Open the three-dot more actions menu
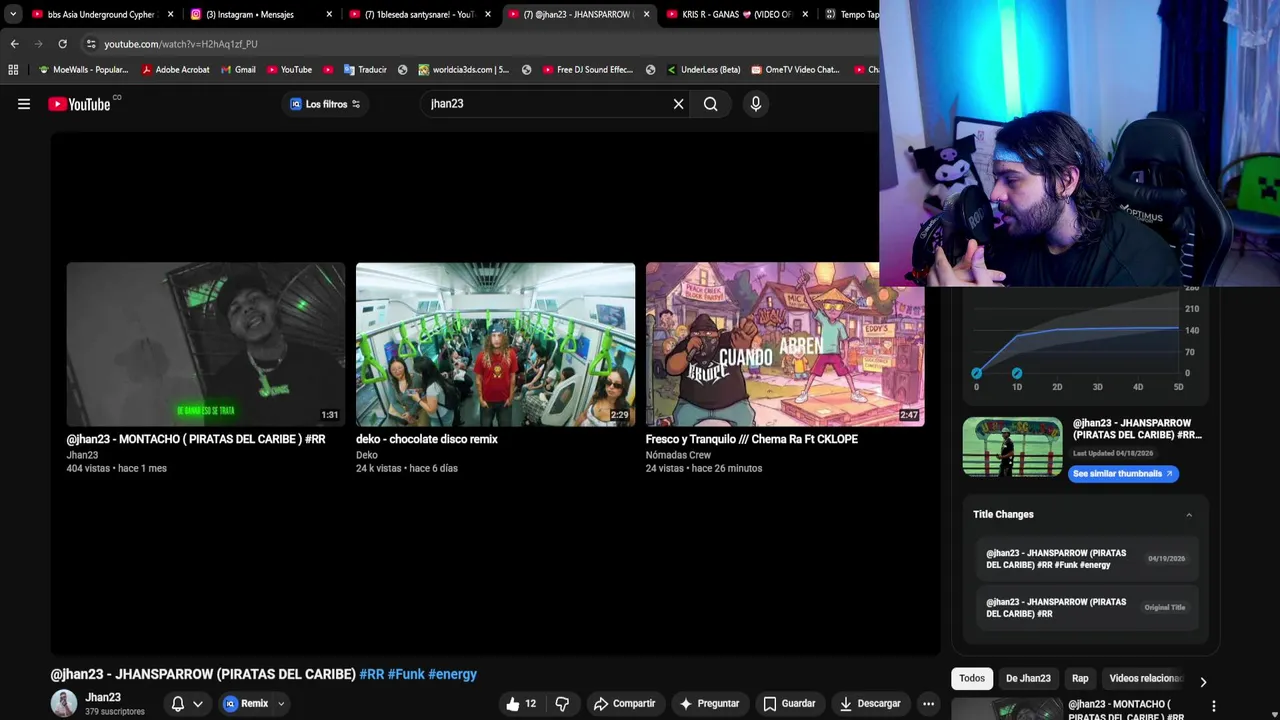 click(928, 704)
